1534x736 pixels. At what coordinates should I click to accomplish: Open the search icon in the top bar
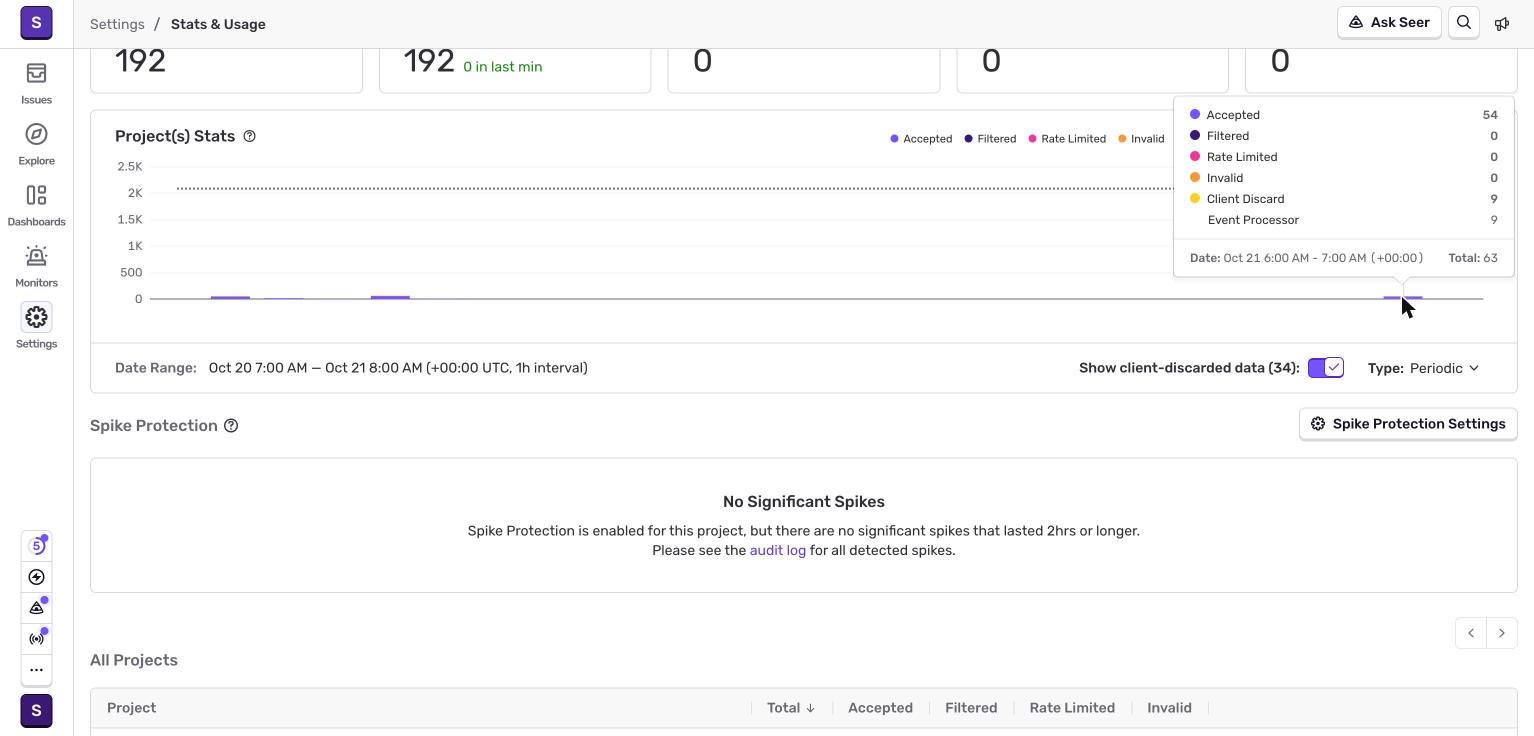click(x=1464, y=23)
